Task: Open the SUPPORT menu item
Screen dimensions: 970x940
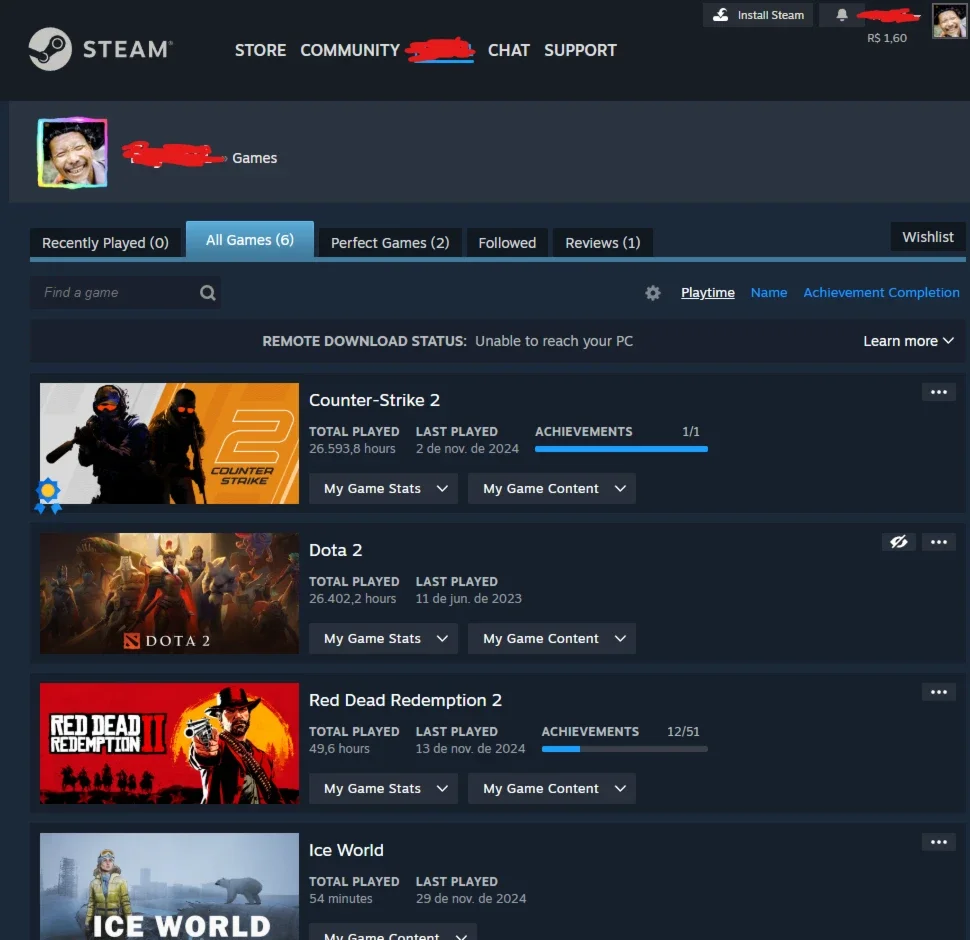Action: pos(580,50)
